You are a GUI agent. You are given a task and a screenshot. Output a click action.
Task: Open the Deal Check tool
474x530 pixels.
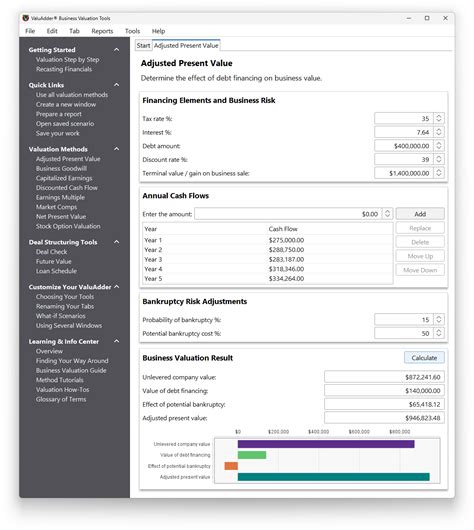[51, 252]
